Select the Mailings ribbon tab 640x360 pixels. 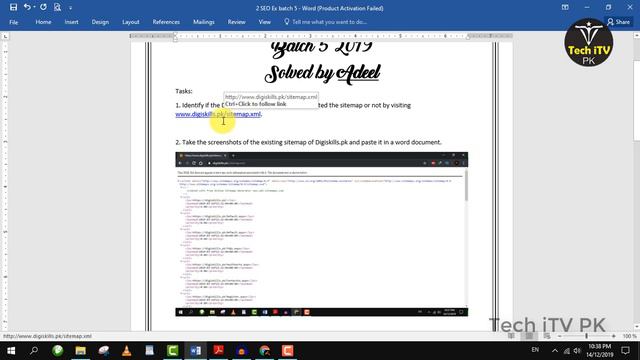point(204,22)
